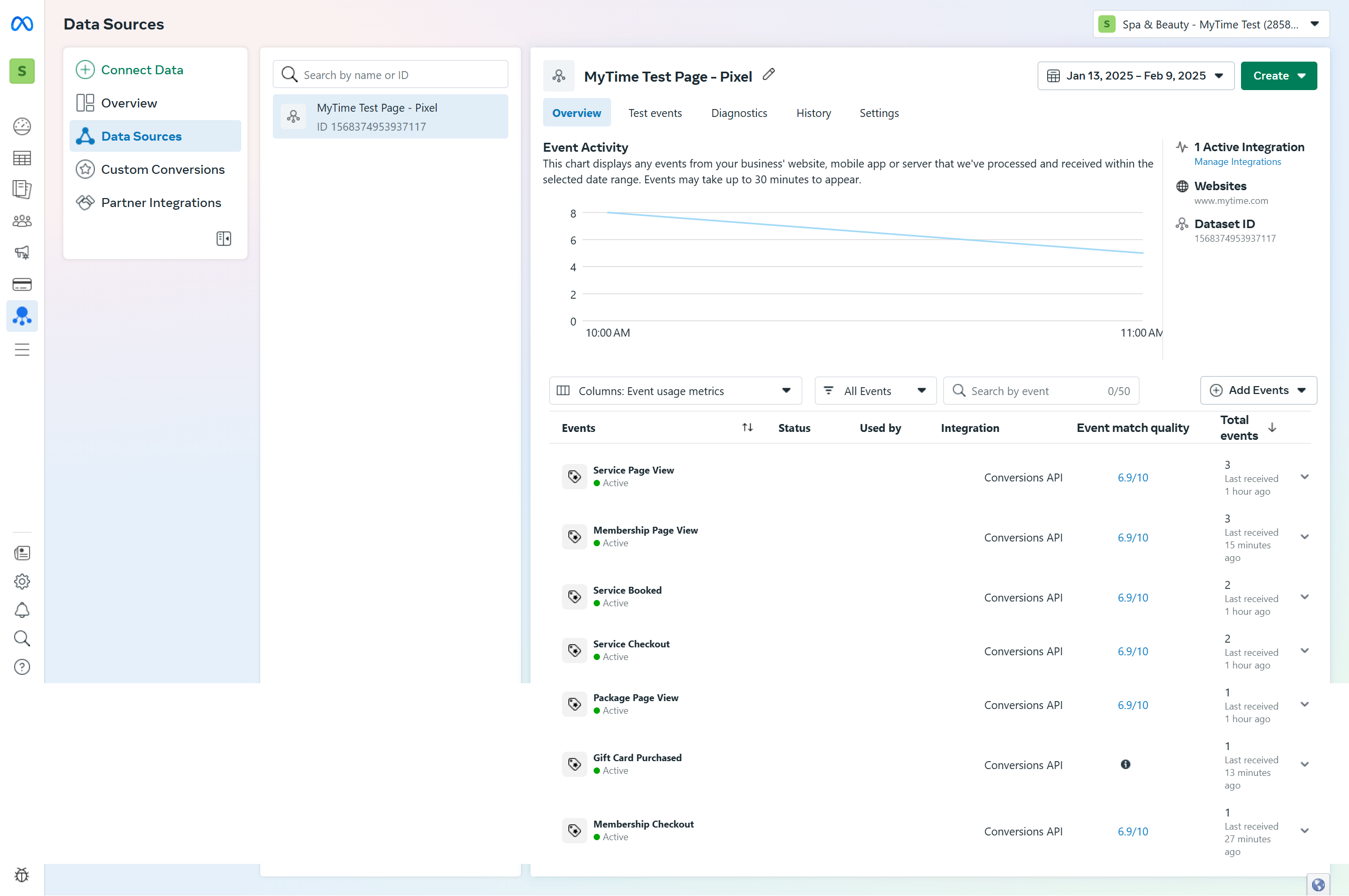
Task: Sort the table by Events column arrows
Action: tap(747, 427)
